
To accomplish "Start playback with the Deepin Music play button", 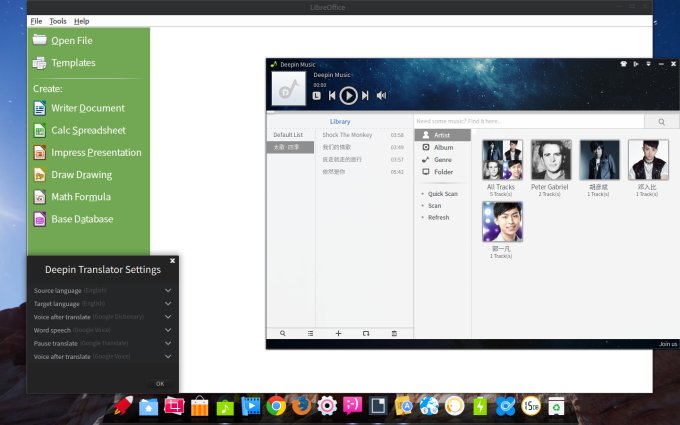I will pyautogui.click(x=348, y=95).
